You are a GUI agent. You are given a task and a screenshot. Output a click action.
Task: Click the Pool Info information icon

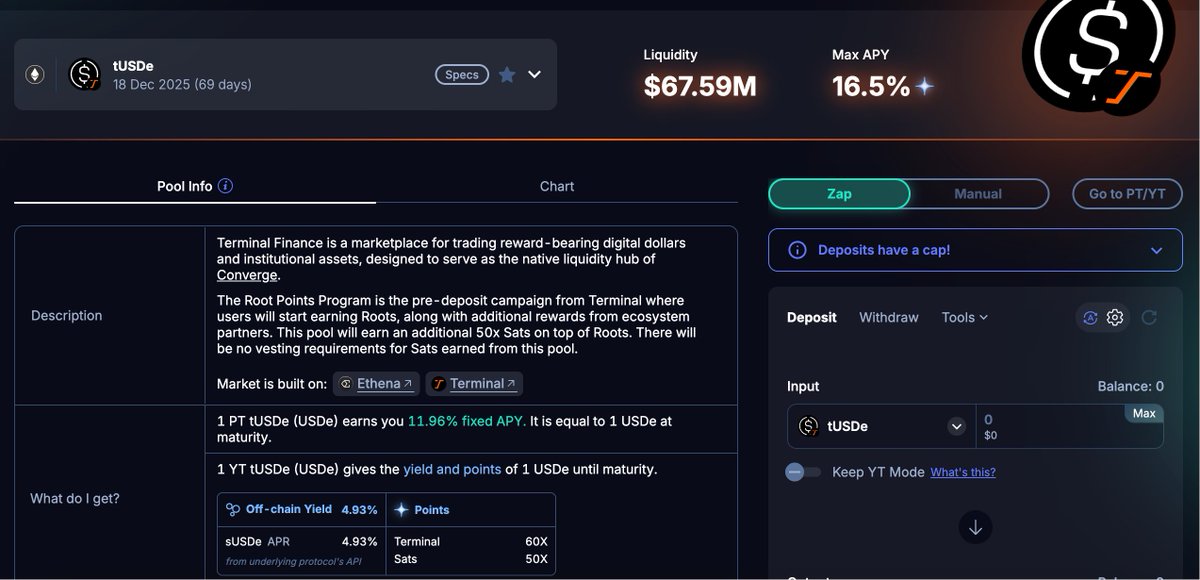tap(225, 186)
